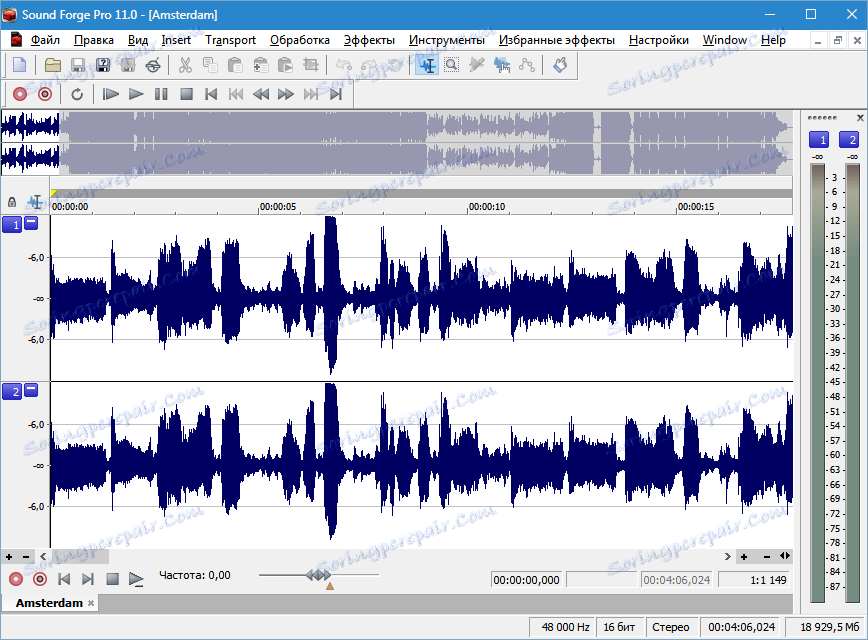Viewport: 868px width, 640px height.
Task: Click the Go to End button
Action: click(336, 94)
